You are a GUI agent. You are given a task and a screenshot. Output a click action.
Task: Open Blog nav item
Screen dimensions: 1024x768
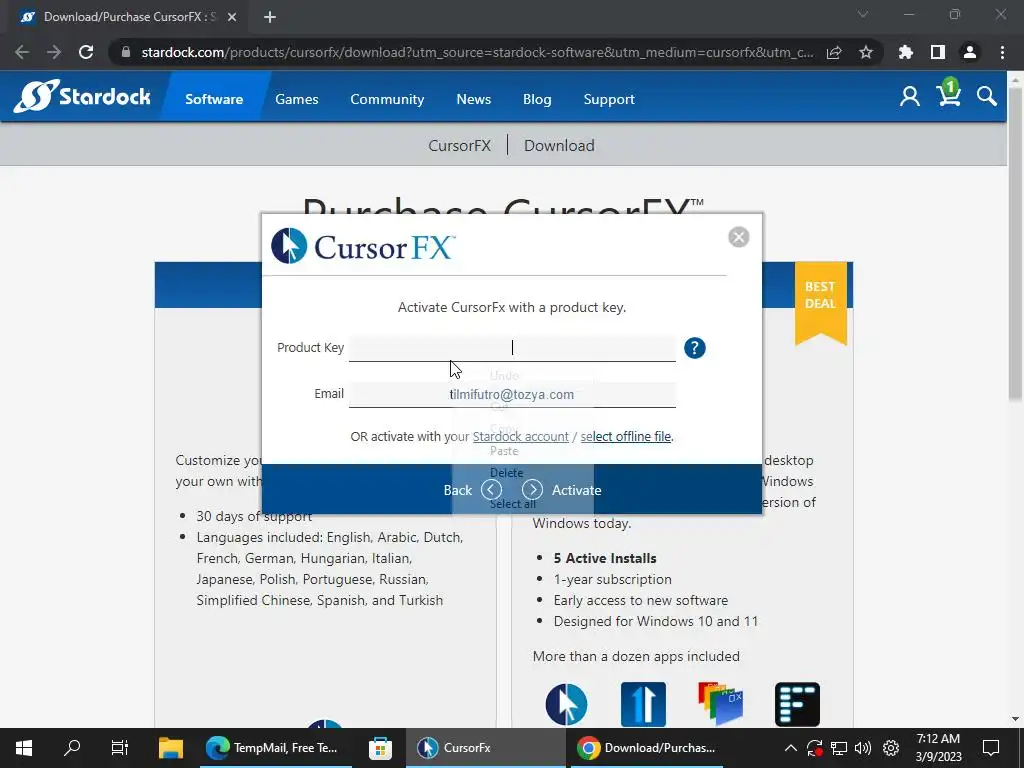(x=537, y=99)
